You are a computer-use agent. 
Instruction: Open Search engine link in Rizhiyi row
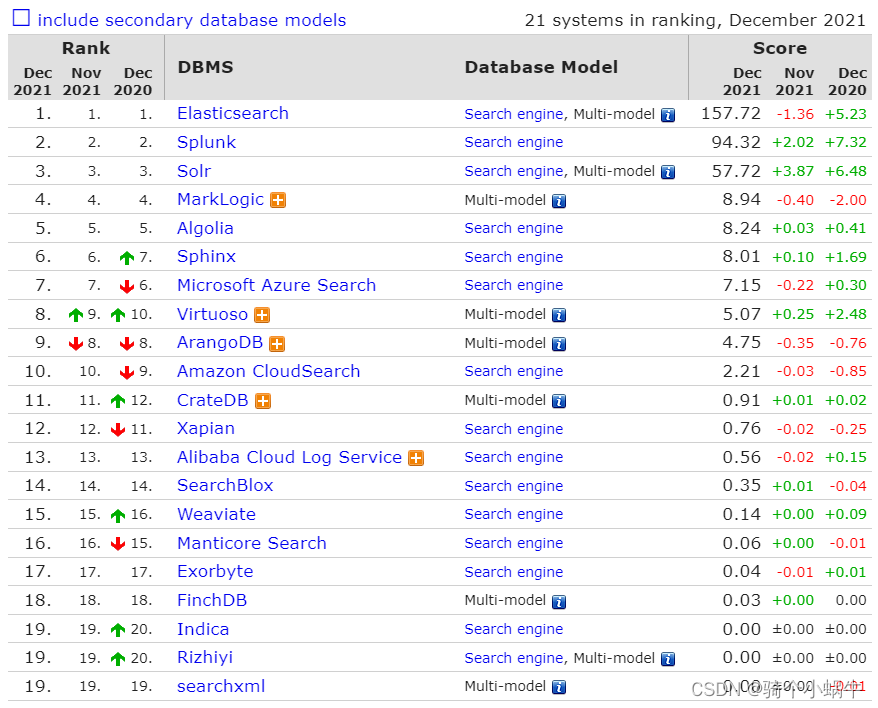click(x=513, y=658)
